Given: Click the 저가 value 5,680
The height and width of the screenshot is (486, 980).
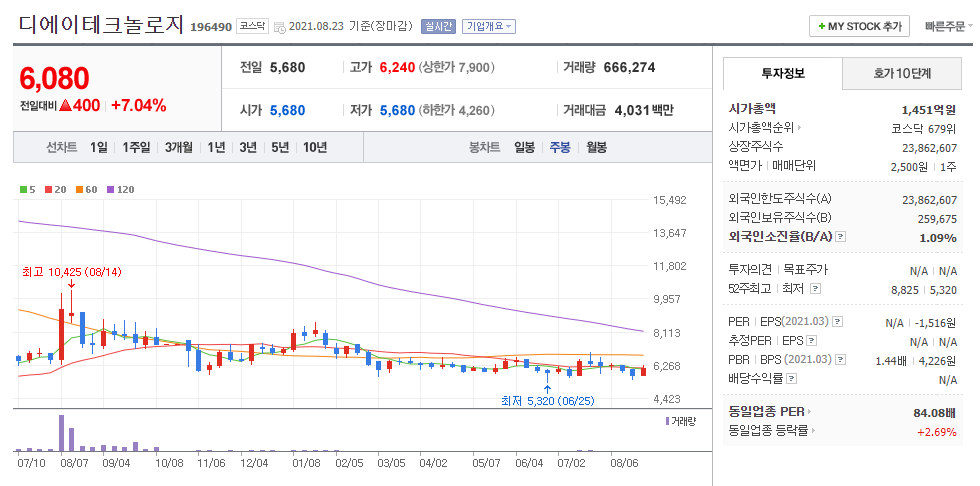Looking at the screenshot, I should (x=398, y=111).
